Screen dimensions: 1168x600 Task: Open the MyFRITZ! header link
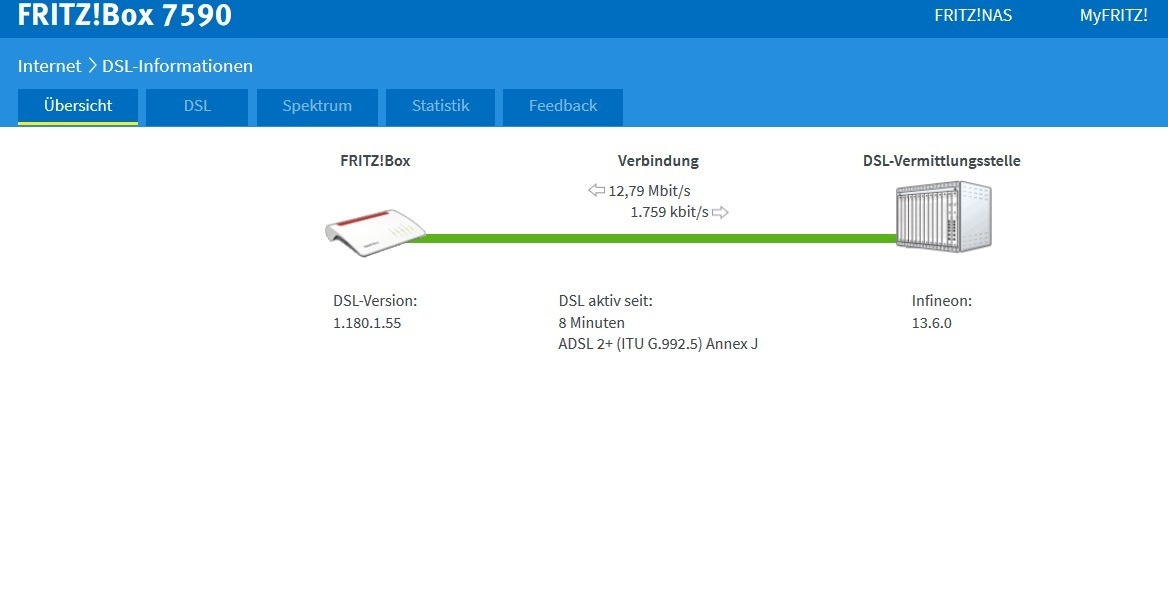tap(1114, 15)
